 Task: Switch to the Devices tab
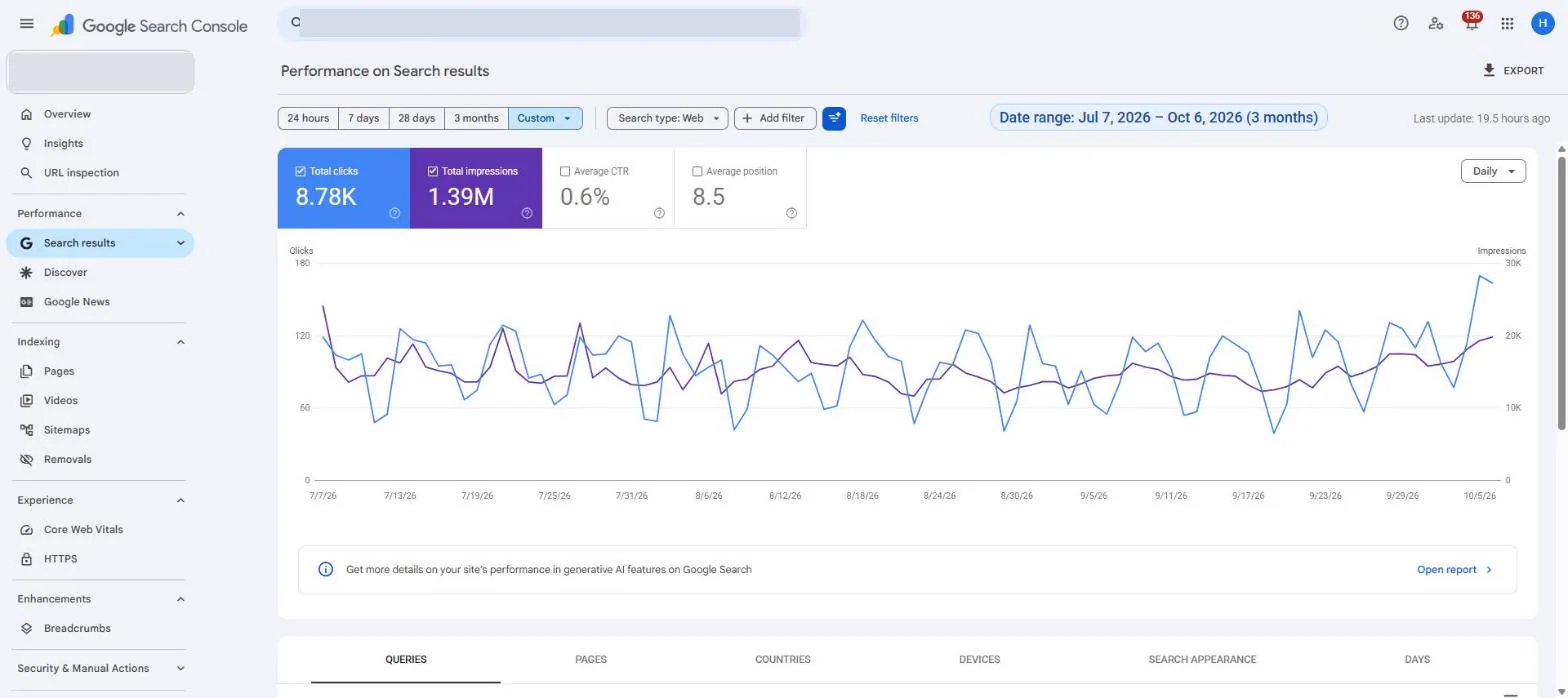[979, 660]
